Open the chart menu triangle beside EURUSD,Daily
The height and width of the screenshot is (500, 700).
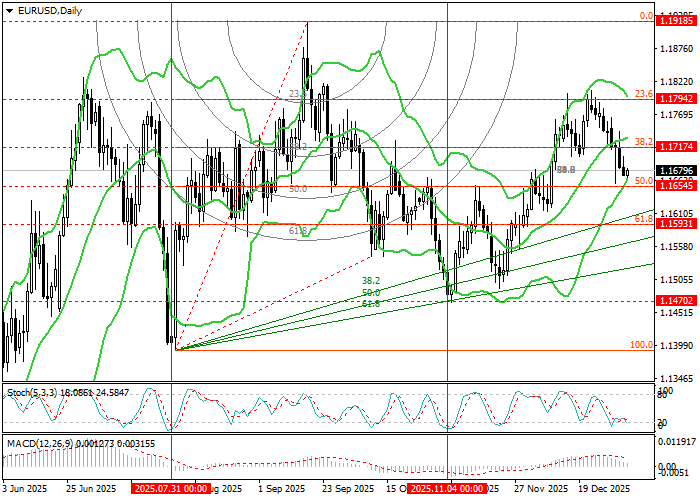coord(10,11)
